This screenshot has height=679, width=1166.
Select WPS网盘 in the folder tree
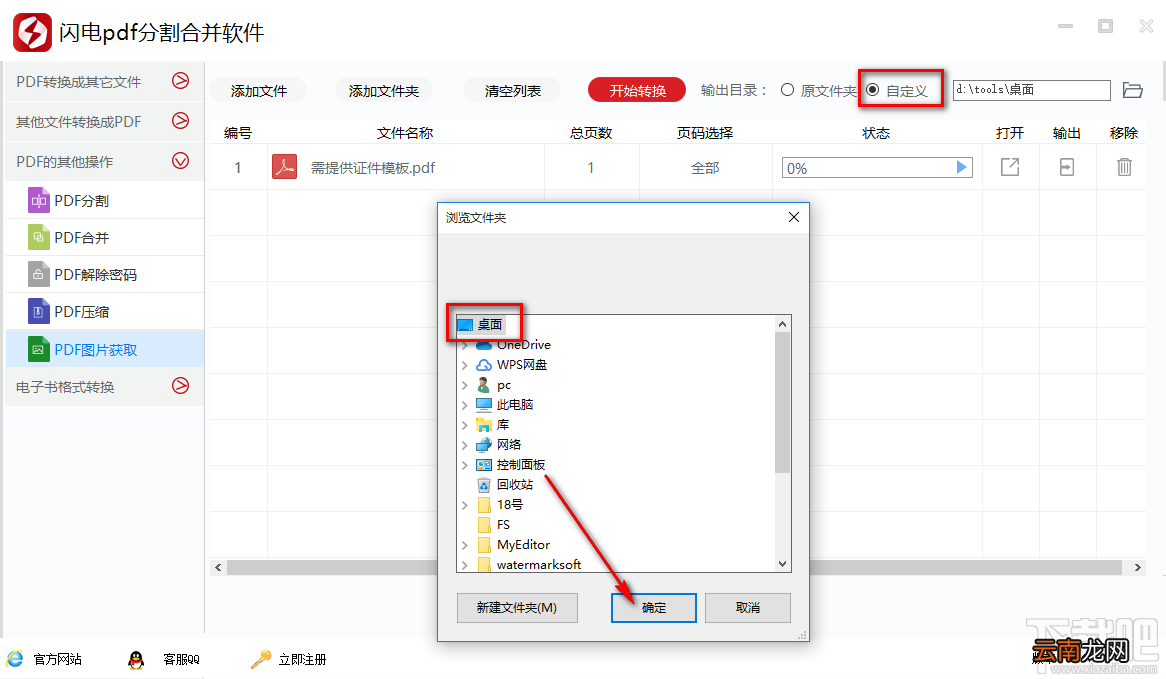point(521,364)
